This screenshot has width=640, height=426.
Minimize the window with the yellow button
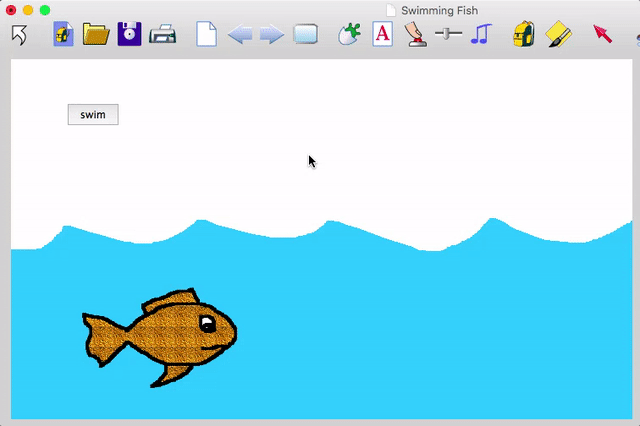(28, 10)
